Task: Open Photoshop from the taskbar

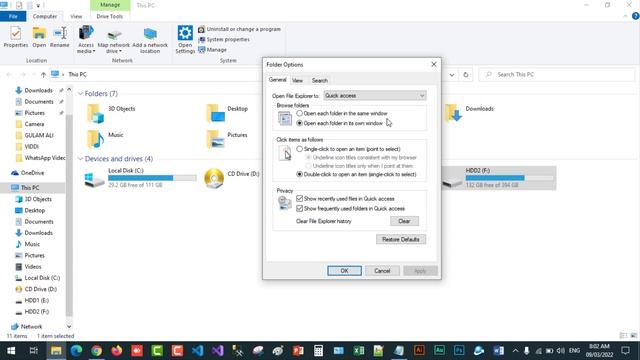Action: point(459,351)
